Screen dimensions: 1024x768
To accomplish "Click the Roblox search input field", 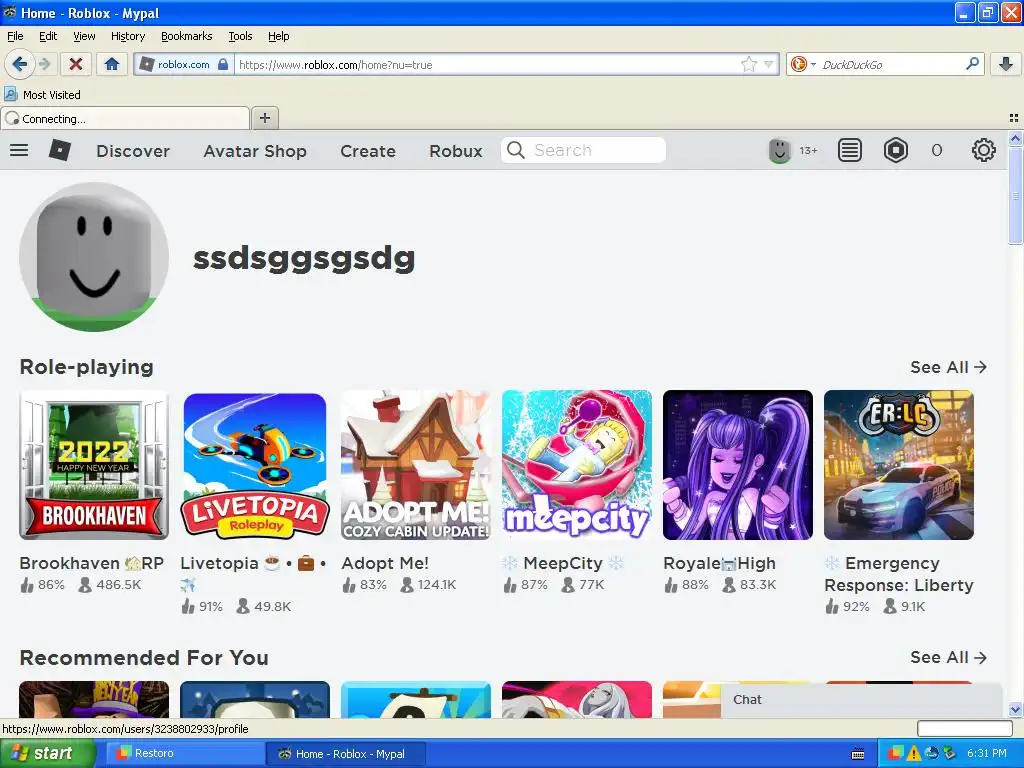I will [583, 150].
